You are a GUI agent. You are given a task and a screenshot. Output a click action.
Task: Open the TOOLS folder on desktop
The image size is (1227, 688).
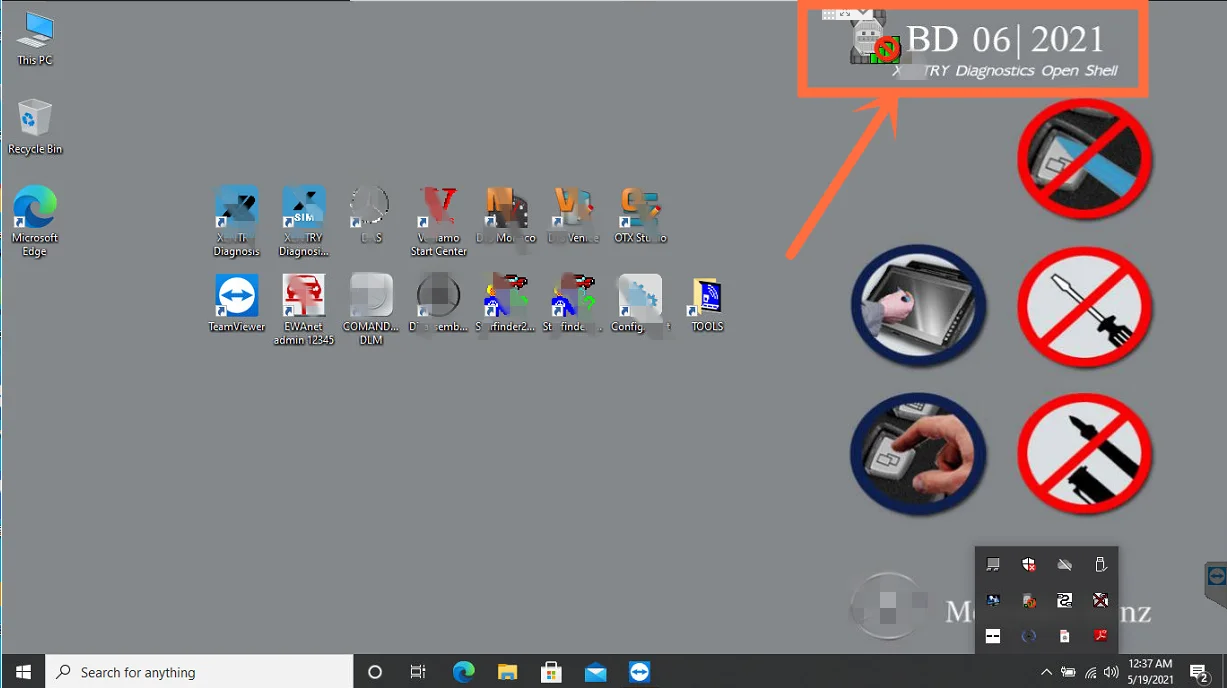click(x=707, y=303)
